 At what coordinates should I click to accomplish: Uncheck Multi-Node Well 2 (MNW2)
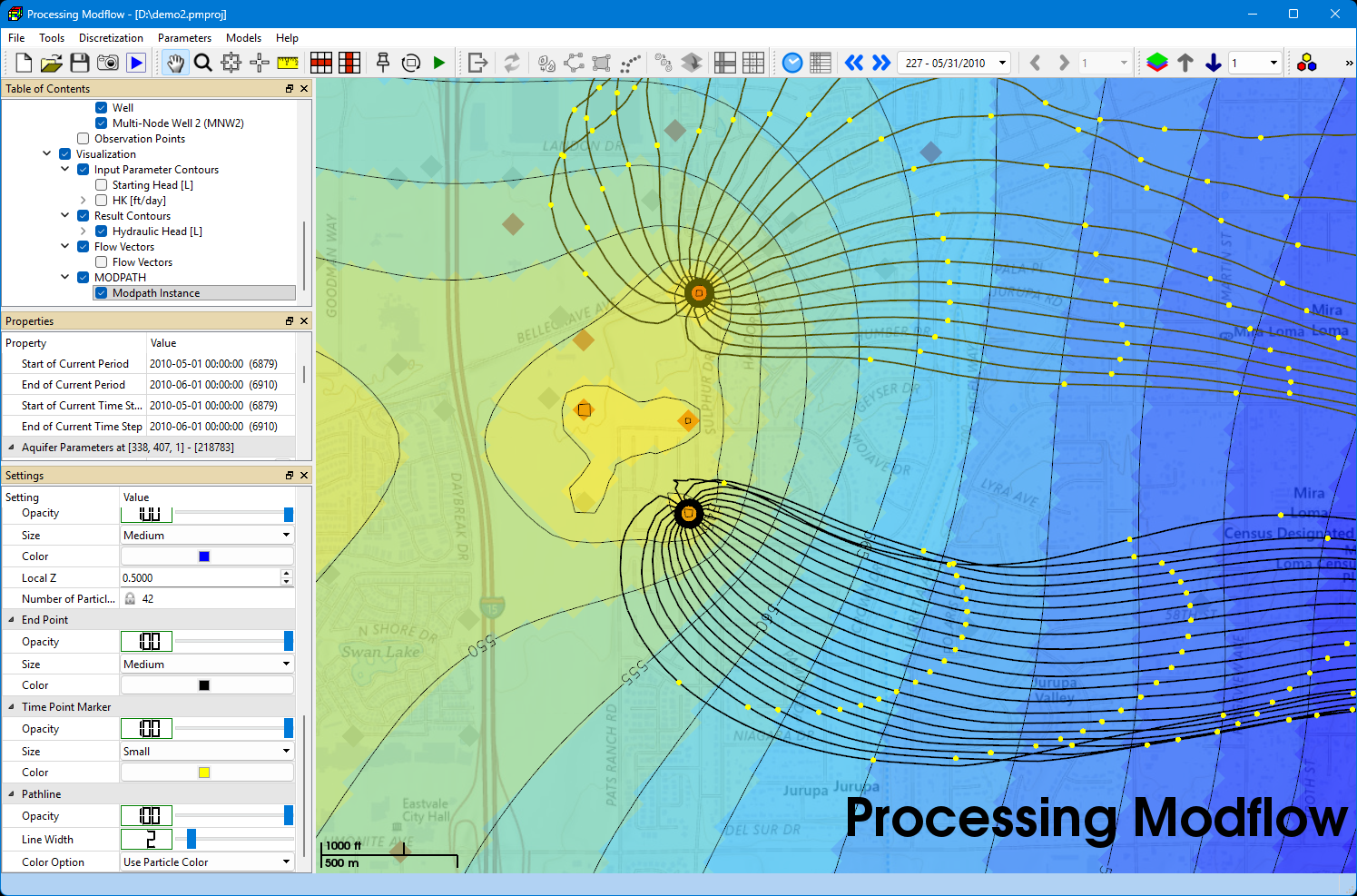pyautogui.click(x=102, y=123)
